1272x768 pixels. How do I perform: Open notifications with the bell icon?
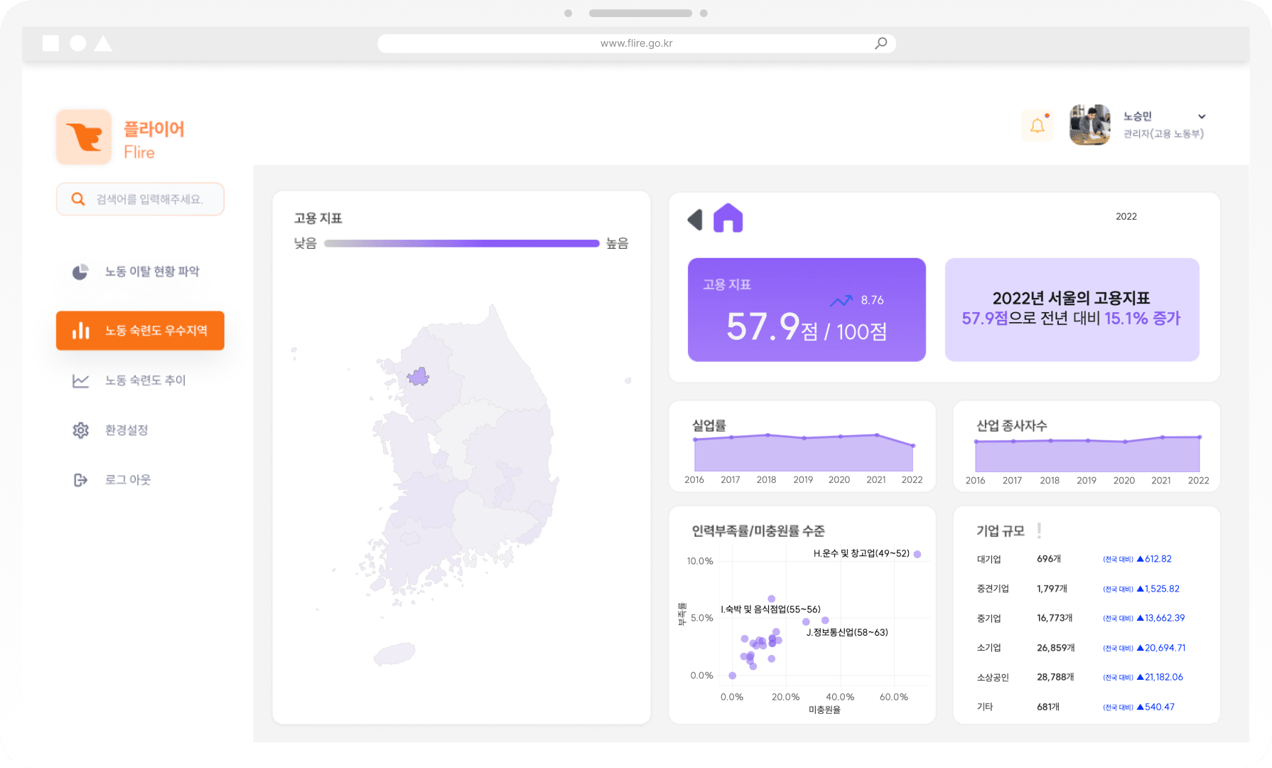click(x=1037, y=125)
